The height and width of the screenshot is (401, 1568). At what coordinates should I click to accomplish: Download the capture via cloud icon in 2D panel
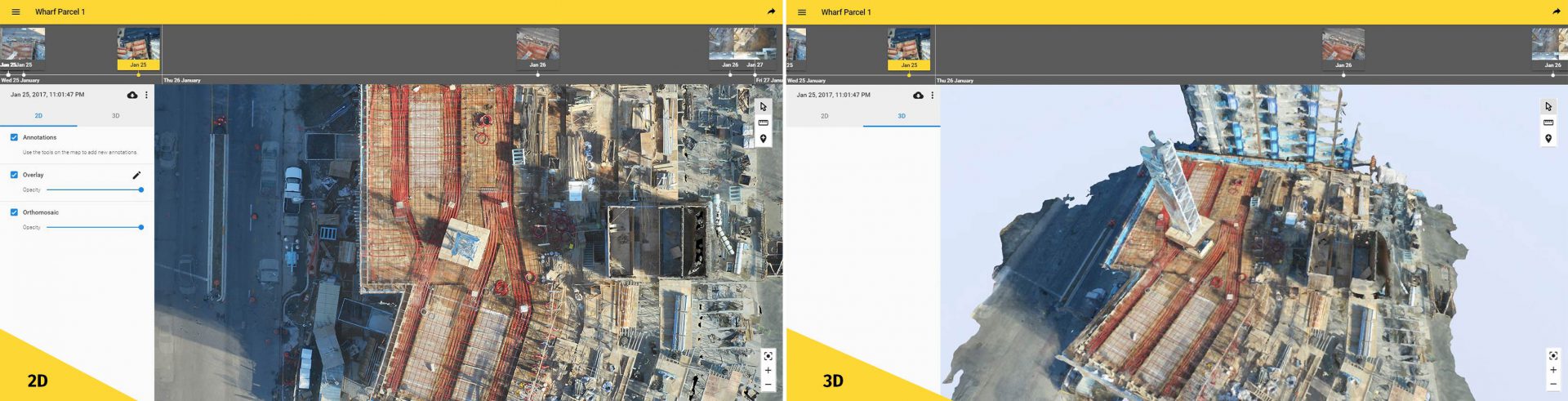point(132,96)
